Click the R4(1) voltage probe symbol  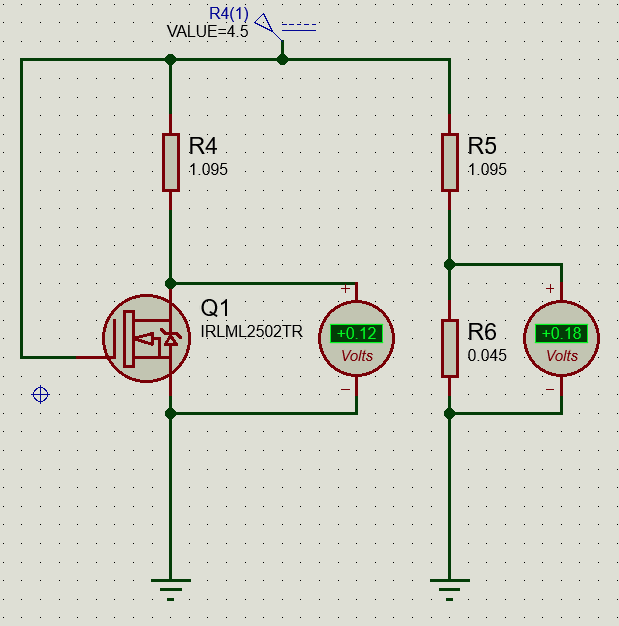[265, 22]
